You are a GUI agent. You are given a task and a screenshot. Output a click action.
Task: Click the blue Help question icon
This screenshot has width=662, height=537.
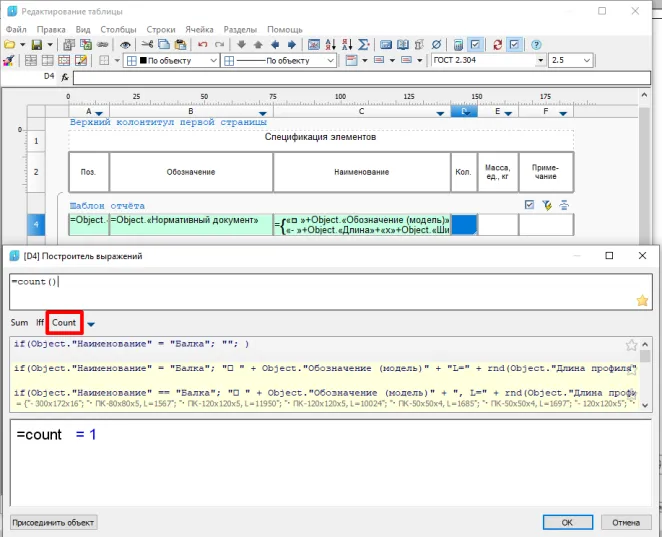(537, 45)
